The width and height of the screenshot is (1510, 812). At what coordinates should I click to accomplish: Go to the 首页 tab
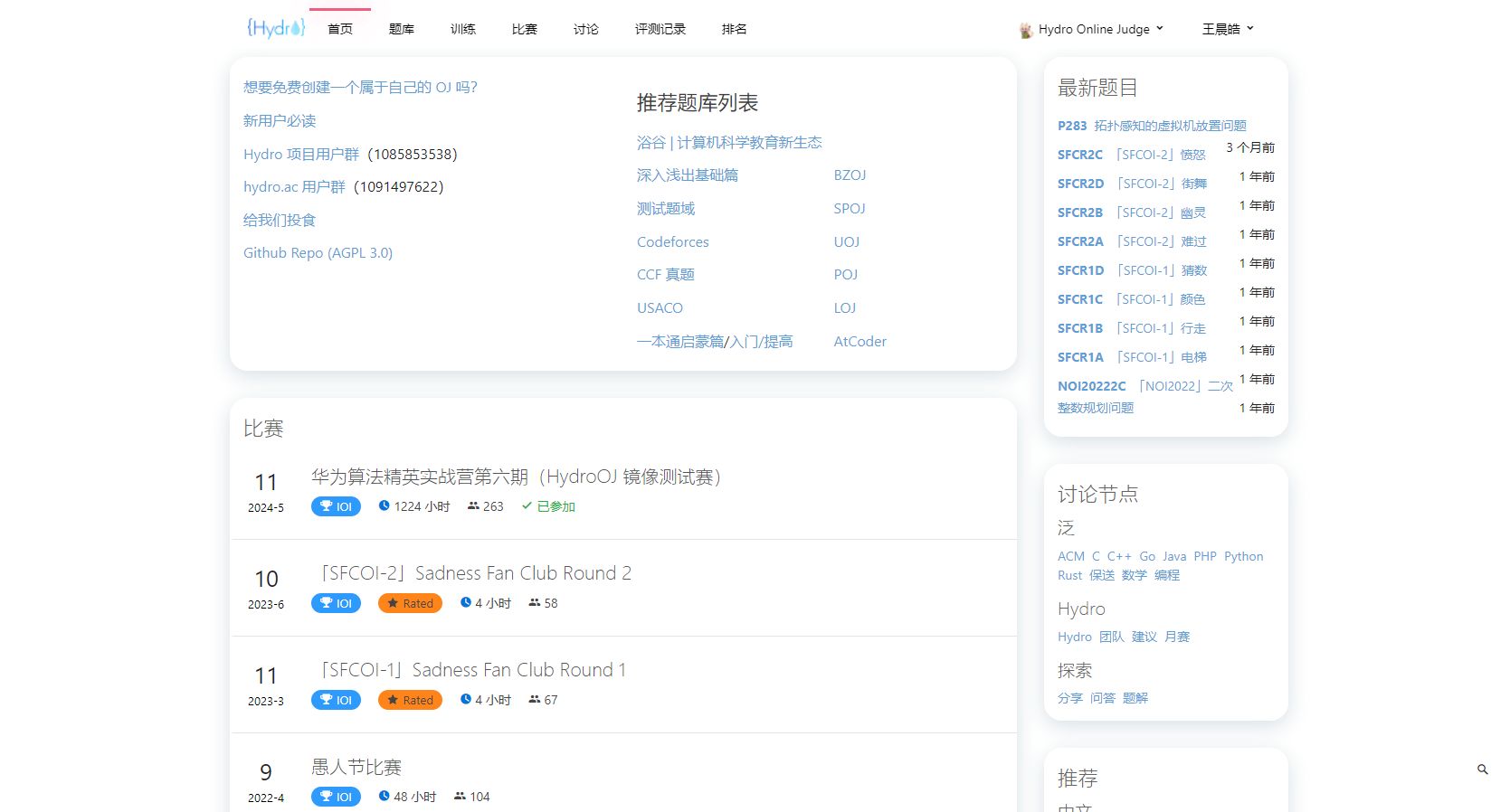(x=340, y=29)
